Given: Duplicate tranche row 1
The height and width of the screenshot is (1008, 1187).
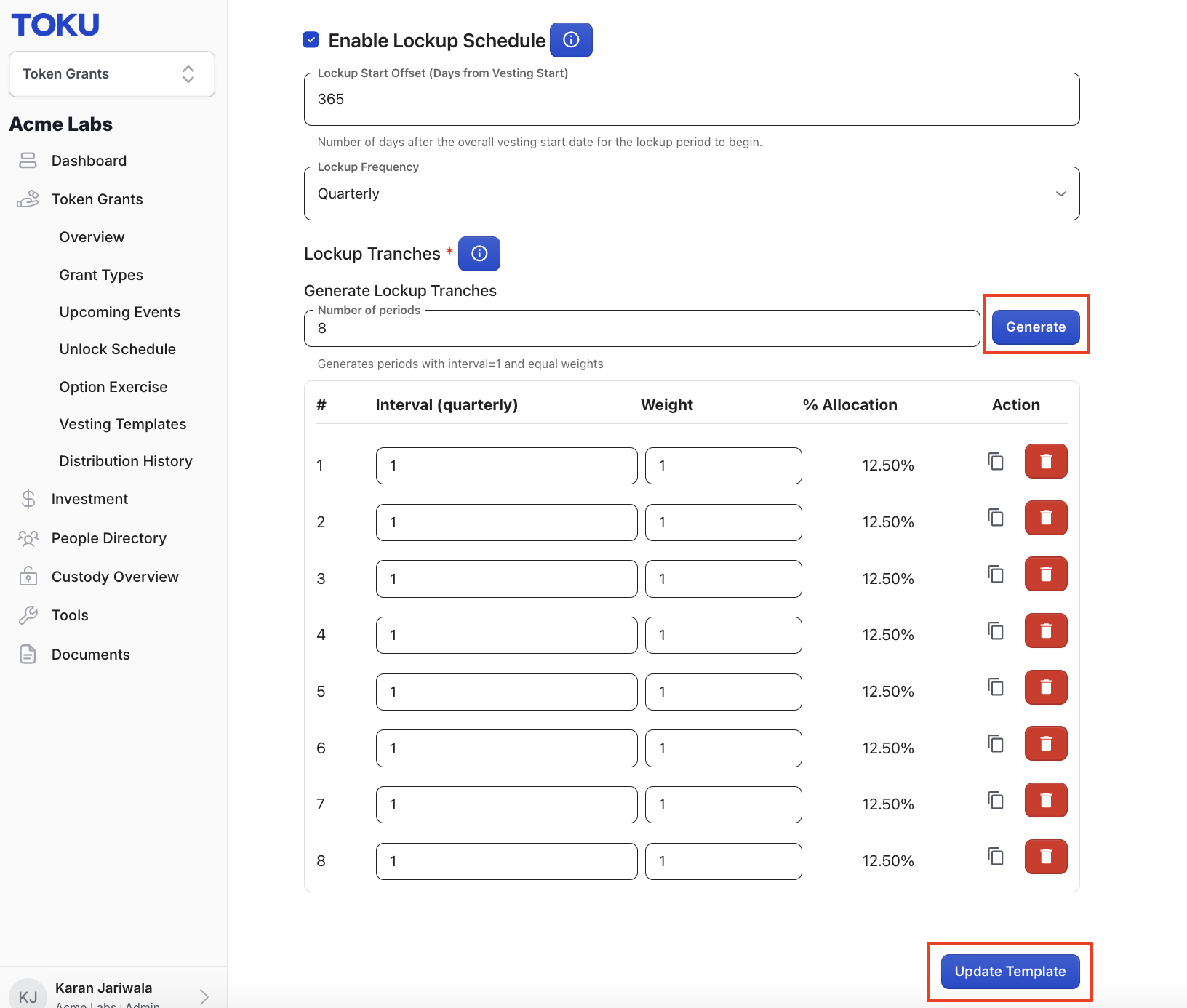Looking at the screenshot, I should tap(996, 461).
